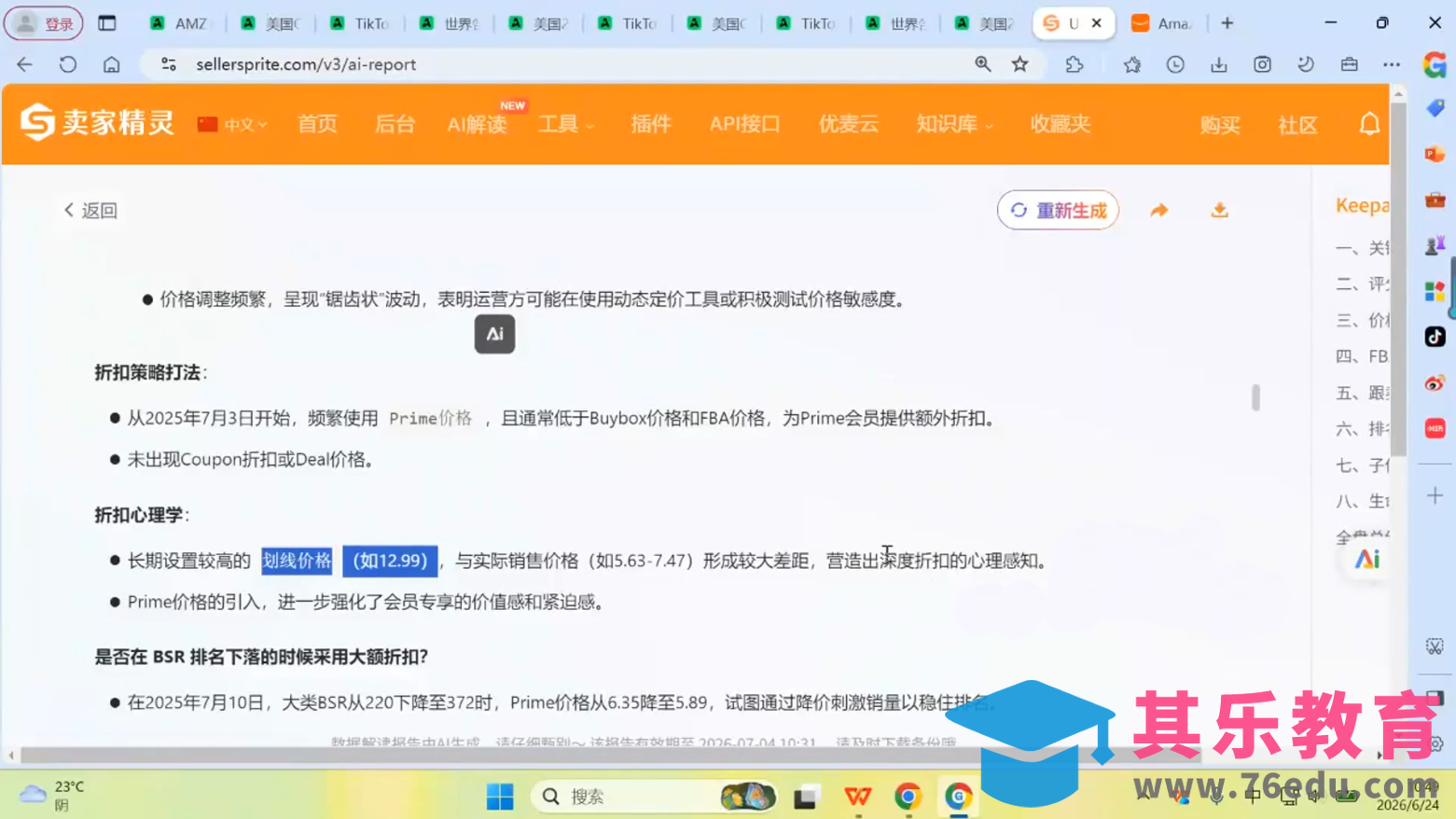Open WPS icon in taskbar

(x=857, y=797)
